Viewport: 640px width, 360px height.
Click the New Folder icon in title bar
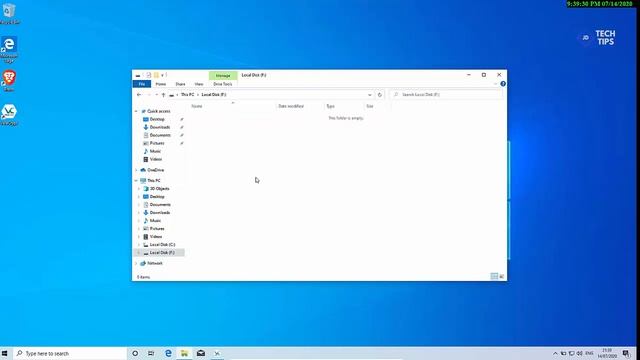tap(156, 75)
